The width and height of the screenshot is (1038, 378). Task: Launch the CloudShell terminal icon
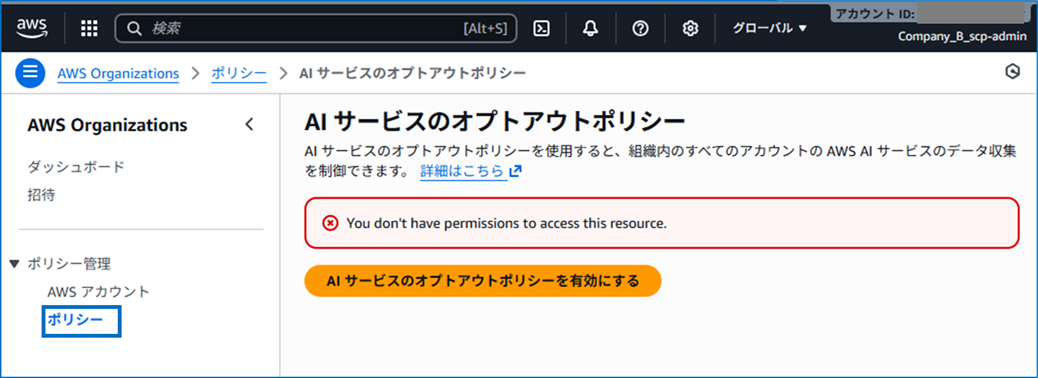coord(542,28)
